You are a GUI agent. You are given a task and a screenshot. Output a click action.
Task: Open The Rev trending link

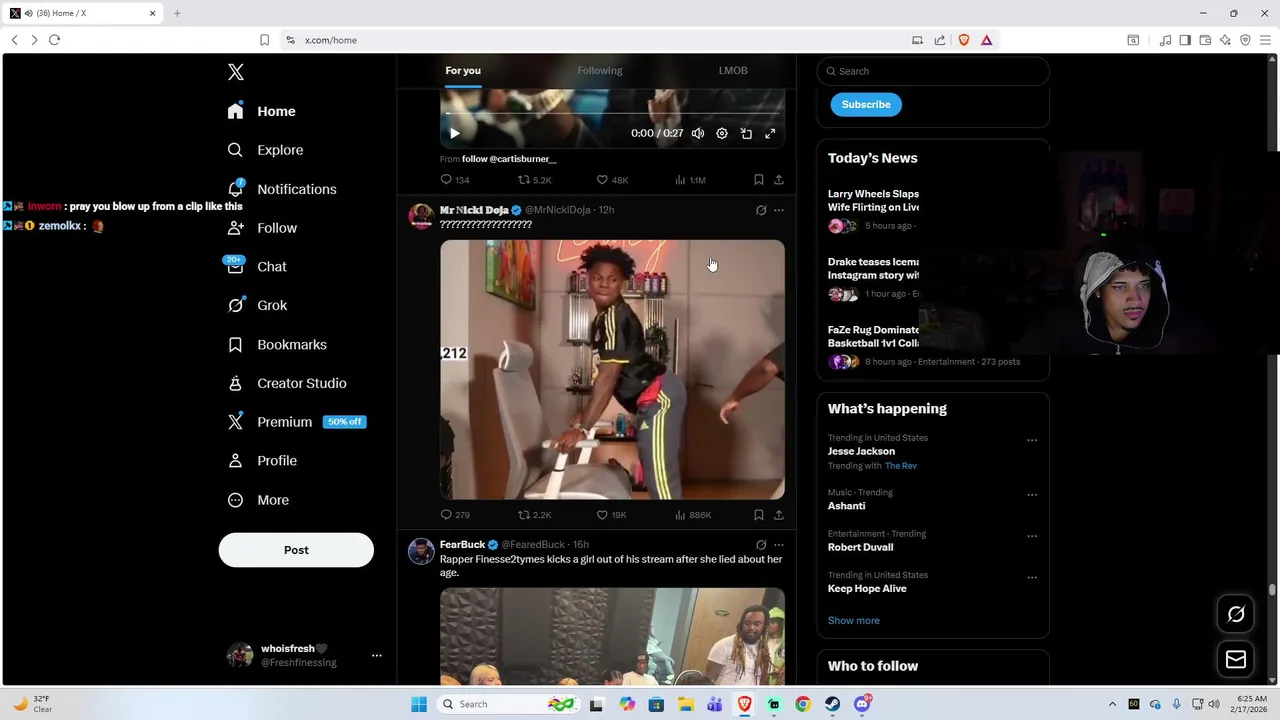(900, 466)
